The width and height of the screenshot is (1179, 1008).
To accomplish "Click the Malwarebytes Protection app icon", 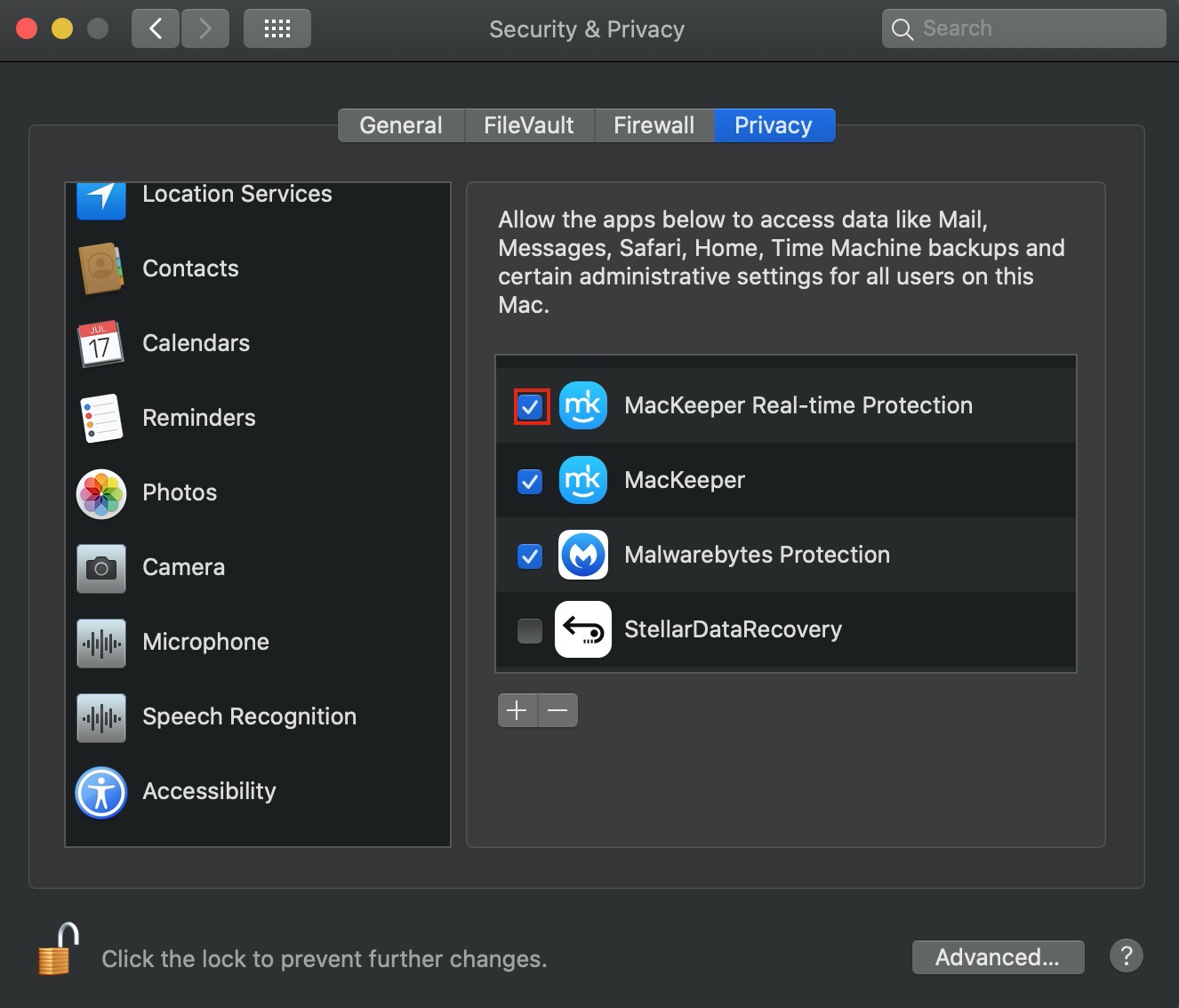I will point(583,555).
